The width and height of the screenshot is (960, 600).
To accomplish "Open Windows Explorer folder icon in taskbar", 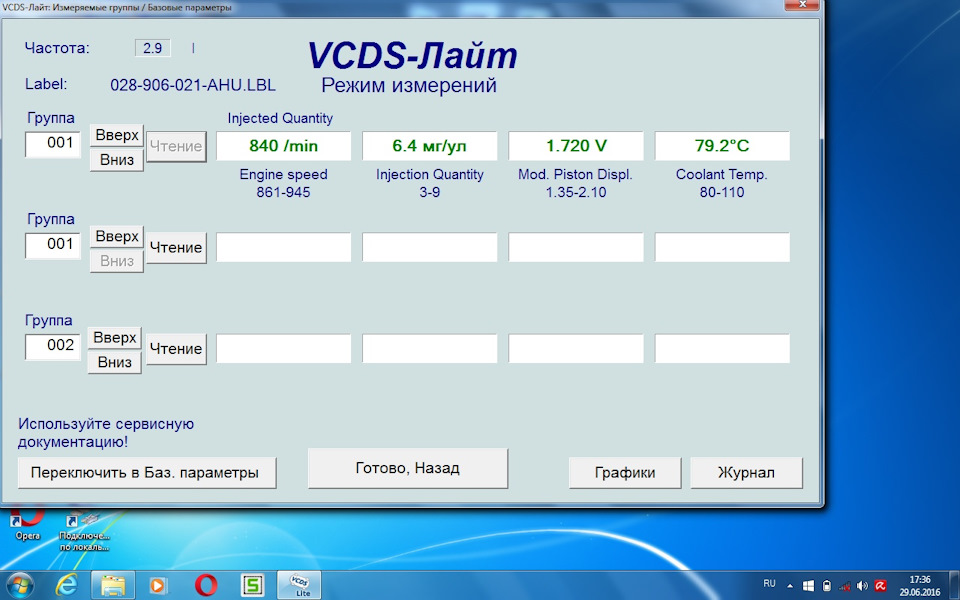I will pyautogui.click(x=113, y=585).
